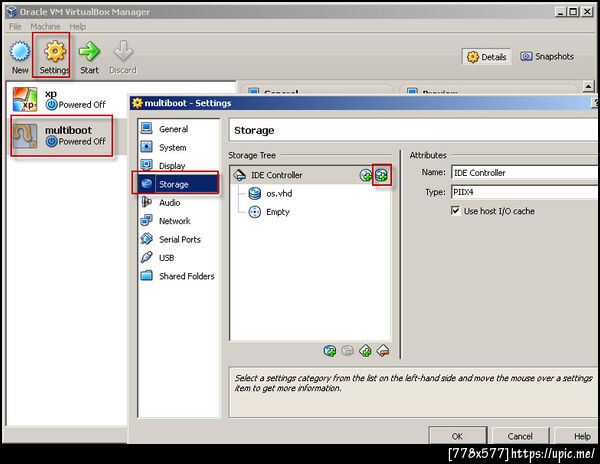Open the controller Type combo box
Viewport: 600px width, 464px height.
[x=525, y=192]
